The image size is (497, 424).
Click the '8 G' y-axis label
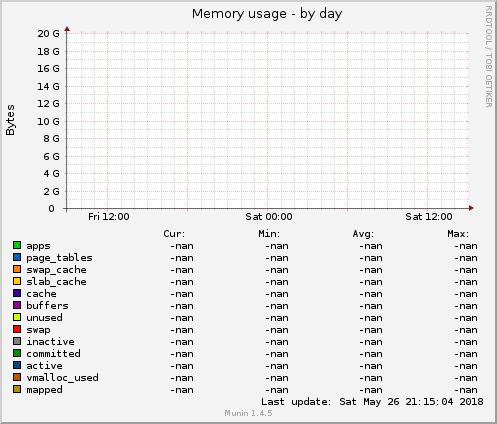tap(51, 139)
